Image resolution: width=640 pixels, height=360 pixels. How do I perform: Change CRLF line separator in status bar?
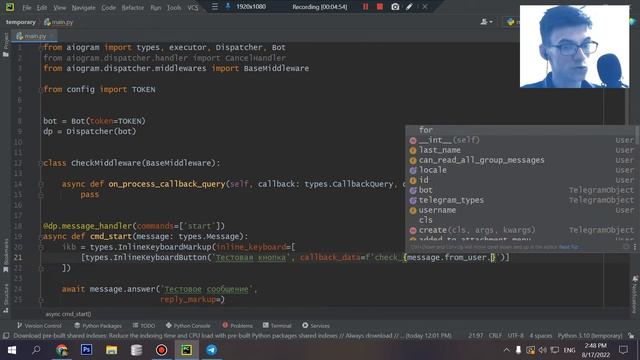click(x=495, y=336)
